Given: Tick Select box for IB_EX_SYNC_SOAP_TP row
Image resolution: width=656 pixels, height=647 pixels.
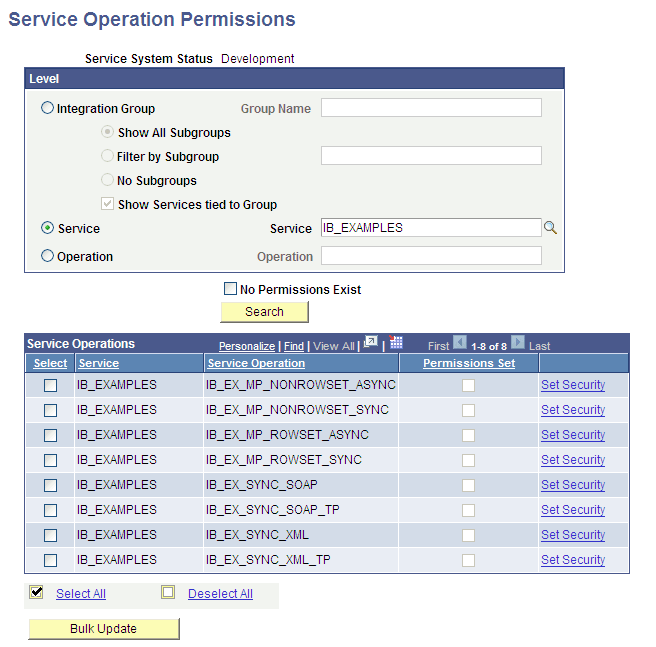Looking at the screenshot, I should tap(51, 510).
